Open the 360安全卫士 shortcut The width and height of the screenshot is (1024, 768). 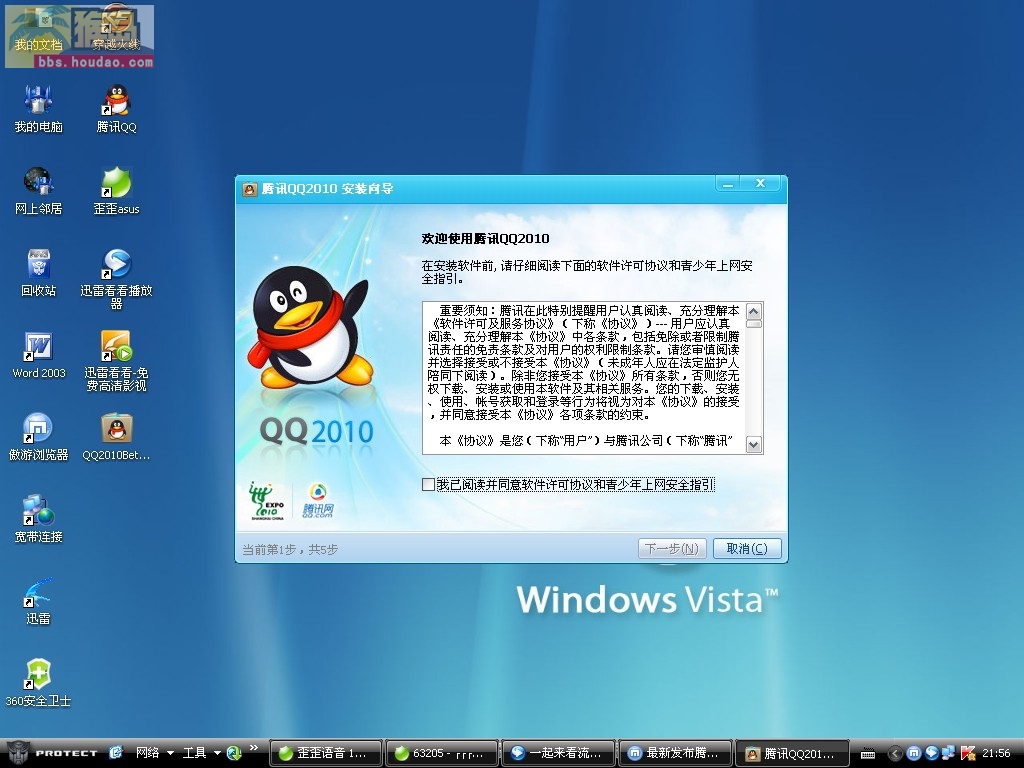point(38,683)
